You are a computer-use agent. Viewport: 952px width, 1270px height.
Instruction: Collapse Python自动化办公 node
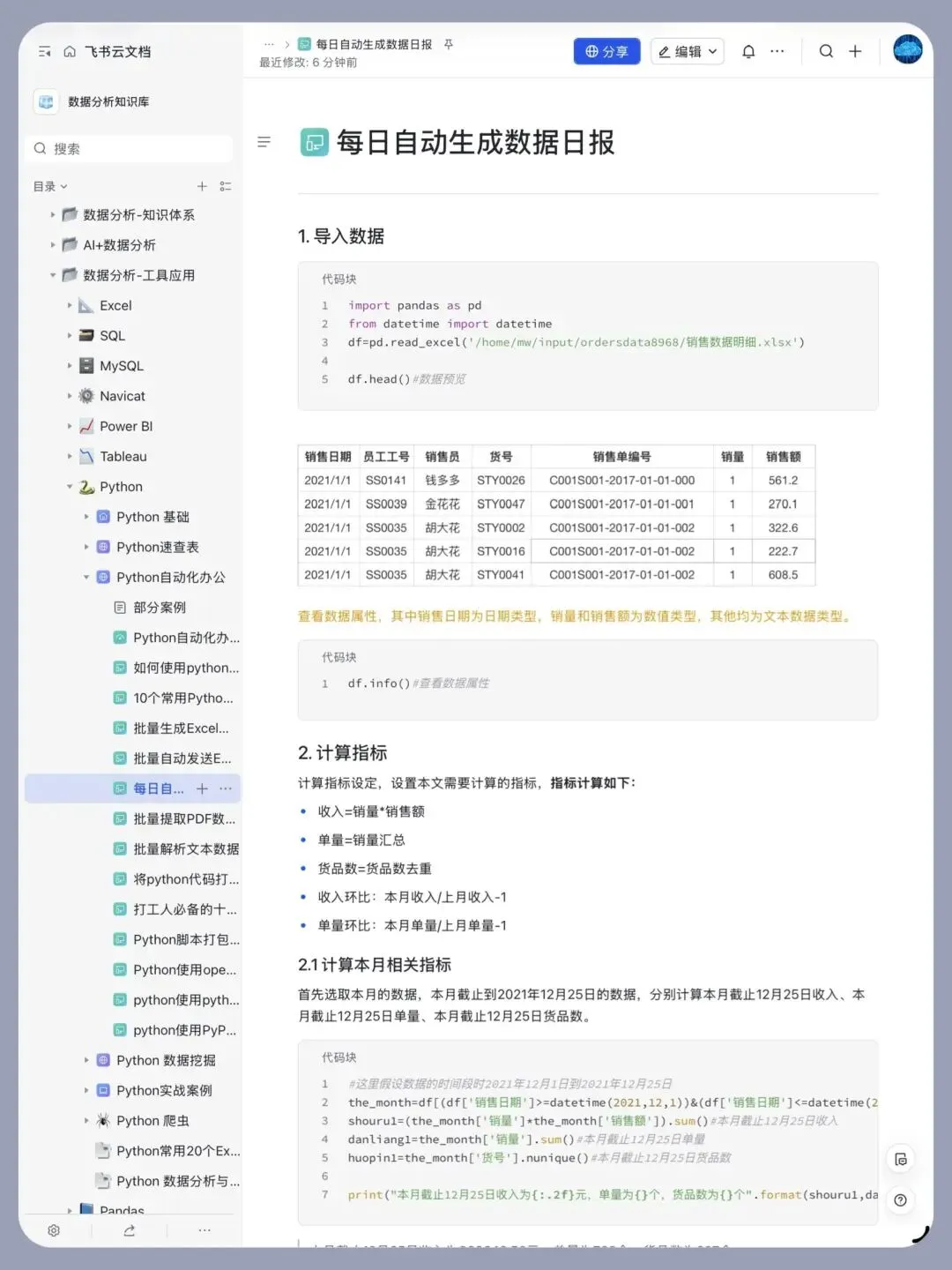click(86, 577)
